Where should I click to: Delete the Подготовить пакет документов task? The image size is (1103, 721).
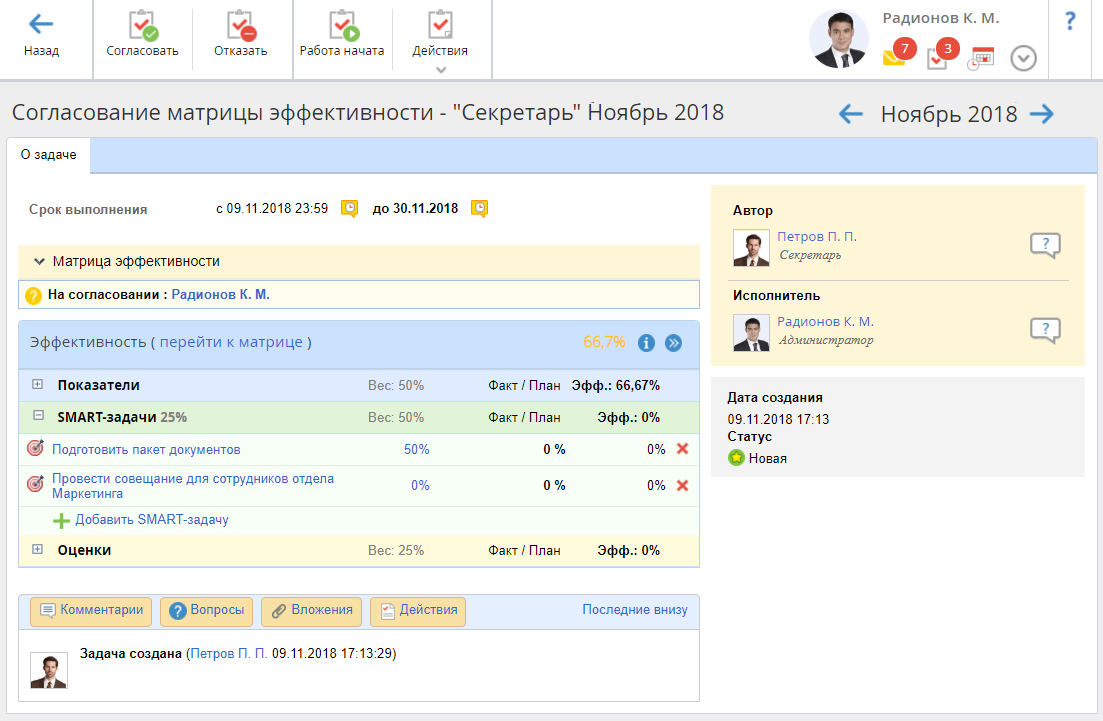pyautogui.click(x=683, y=449)
